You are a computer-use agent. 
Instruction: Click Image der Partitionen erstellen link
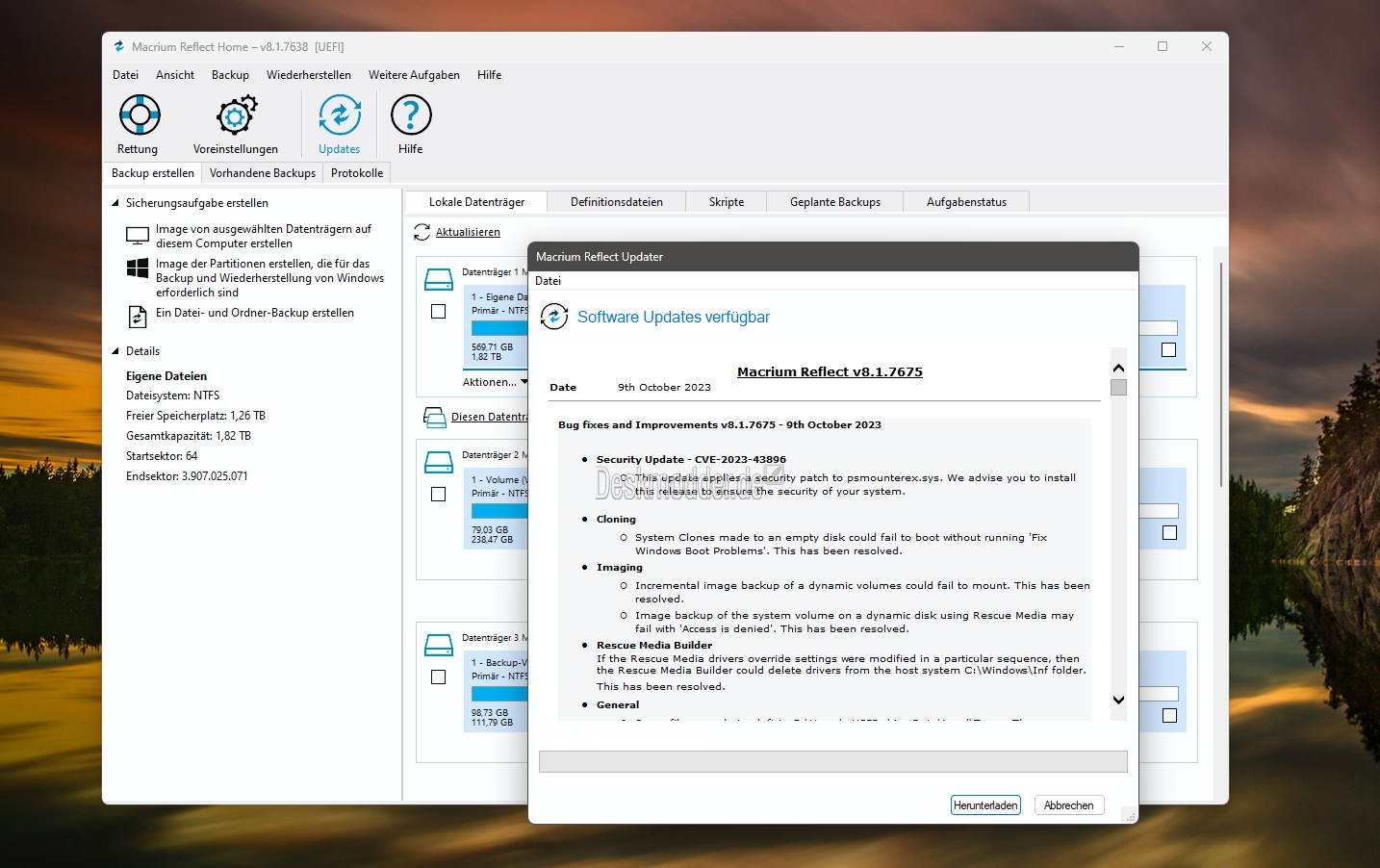tap(269, 278)
